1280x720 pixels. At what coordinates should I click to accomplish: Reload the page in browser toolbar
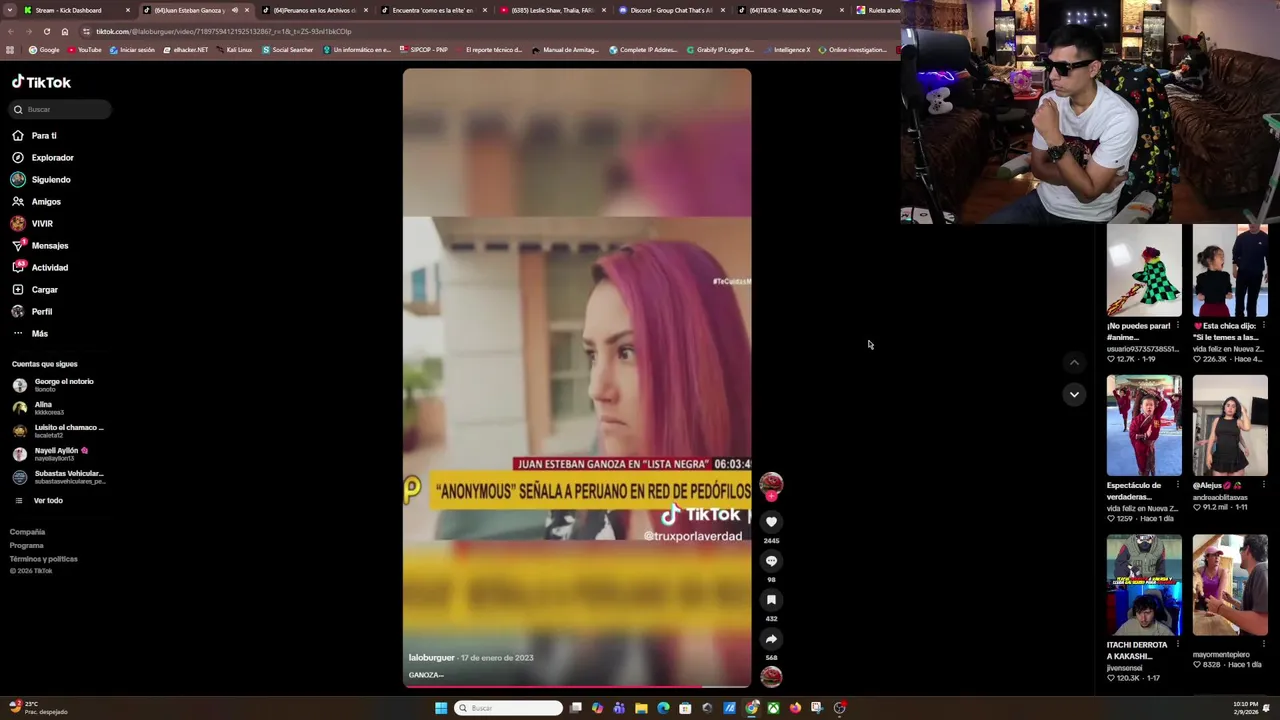(46, 31)
